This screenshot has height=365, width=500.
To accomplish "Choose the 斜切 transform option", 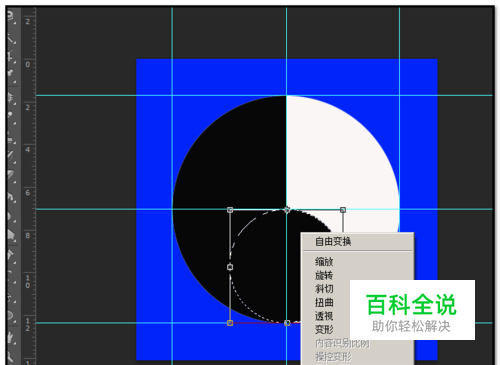I will [x=324, y=289].
